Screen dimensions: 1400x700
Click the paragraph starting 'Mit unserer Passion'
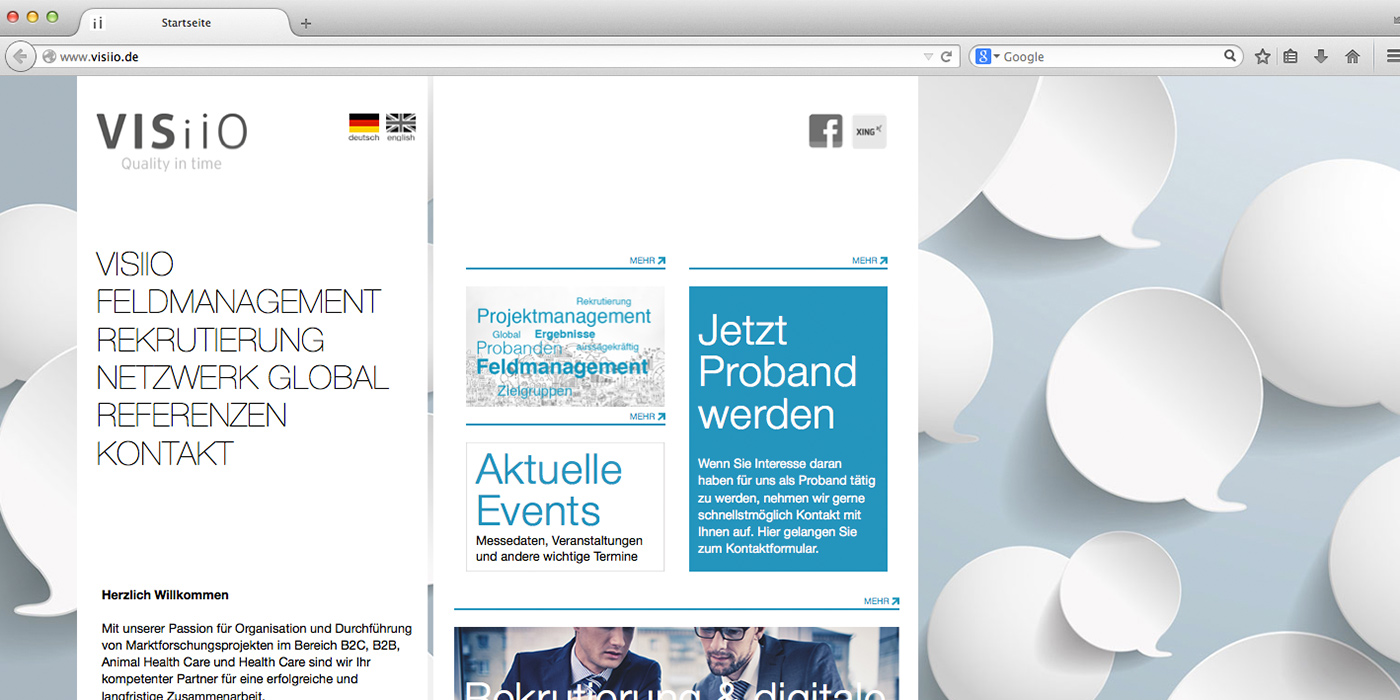[x=256, y=662]
